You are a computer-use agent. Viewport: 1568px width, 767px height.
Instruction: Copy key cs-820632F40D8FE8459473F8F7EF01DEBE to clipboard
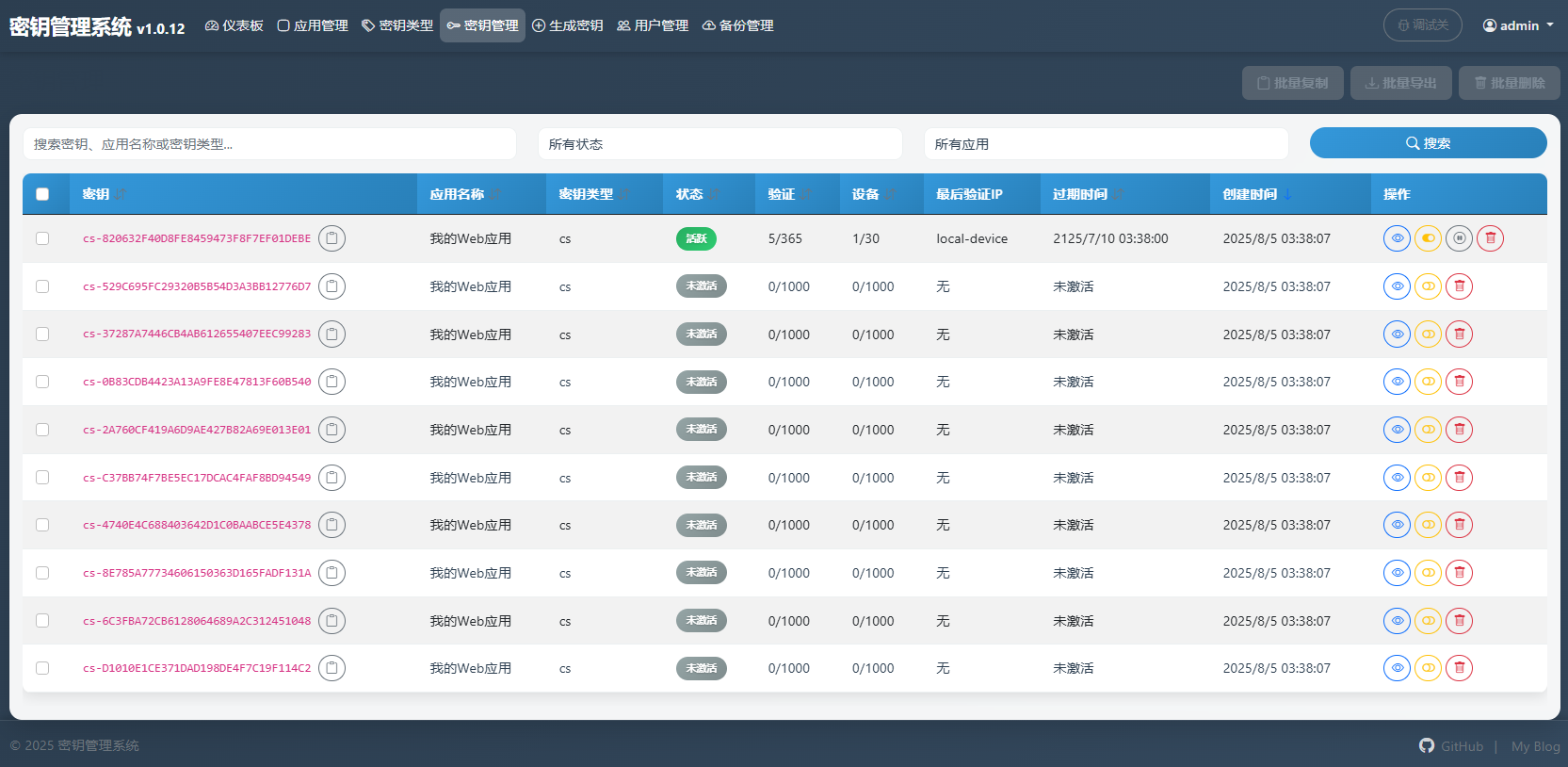coord(331,238)
